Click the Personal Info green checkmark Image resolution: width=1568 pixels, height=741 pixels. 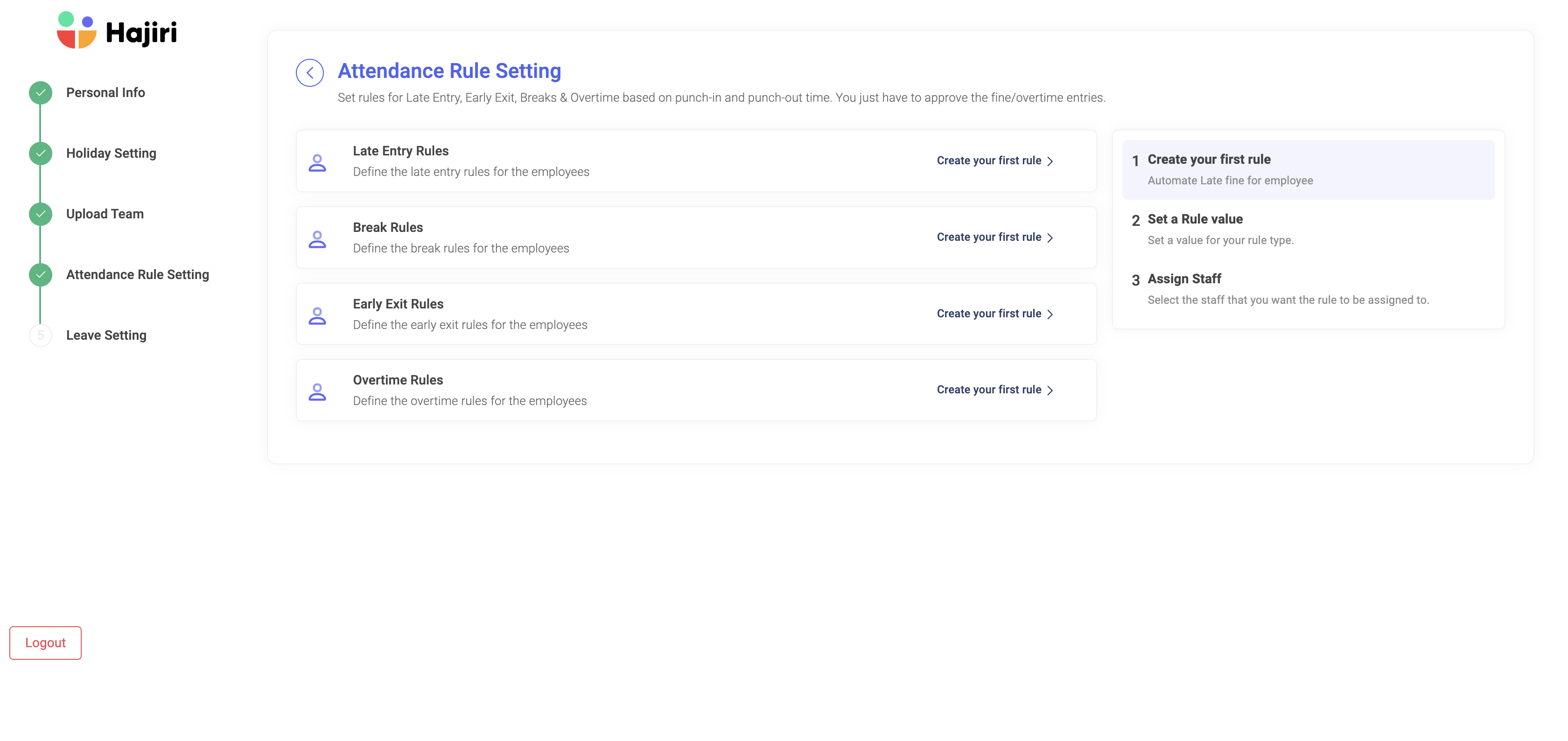point(40,92)
